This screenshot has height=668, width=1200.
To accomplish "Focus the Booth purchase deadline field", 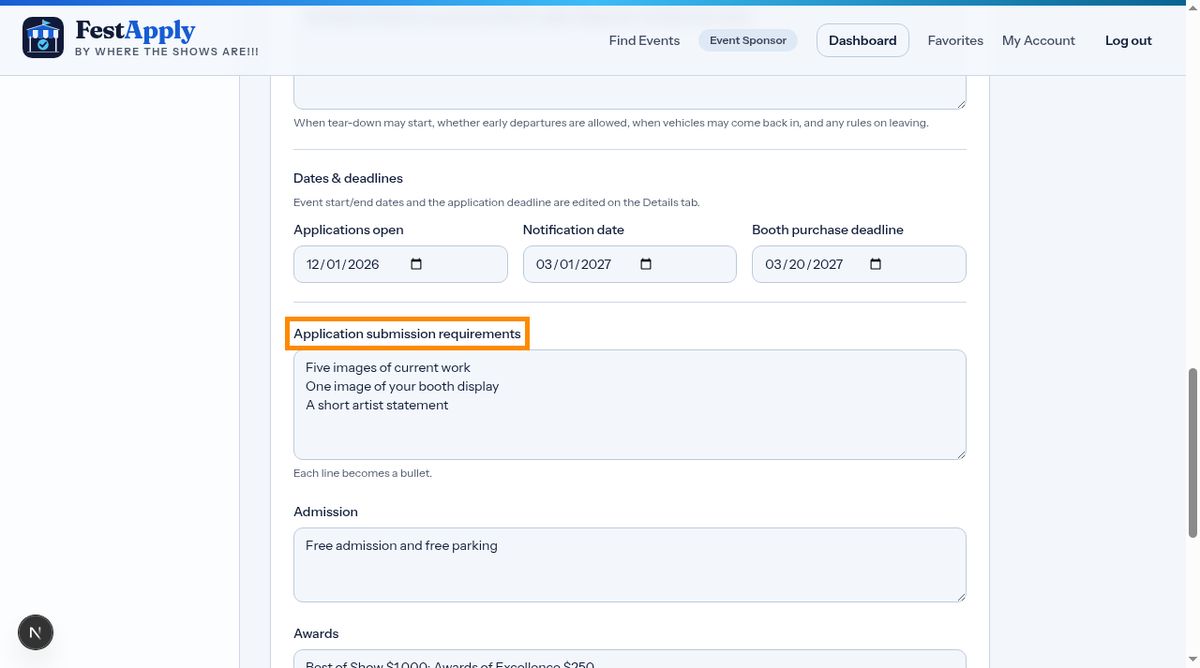I will click(x=859, y=264).
